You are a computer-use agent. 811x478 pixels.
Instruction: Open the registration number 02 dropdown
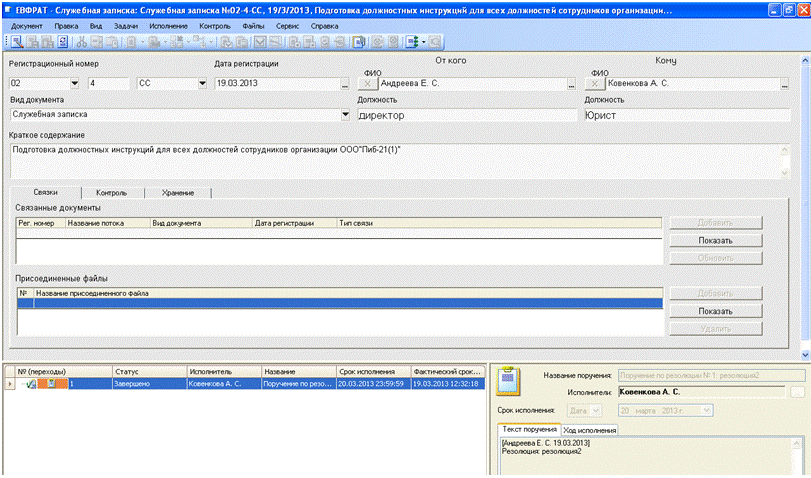click(75, 84)
